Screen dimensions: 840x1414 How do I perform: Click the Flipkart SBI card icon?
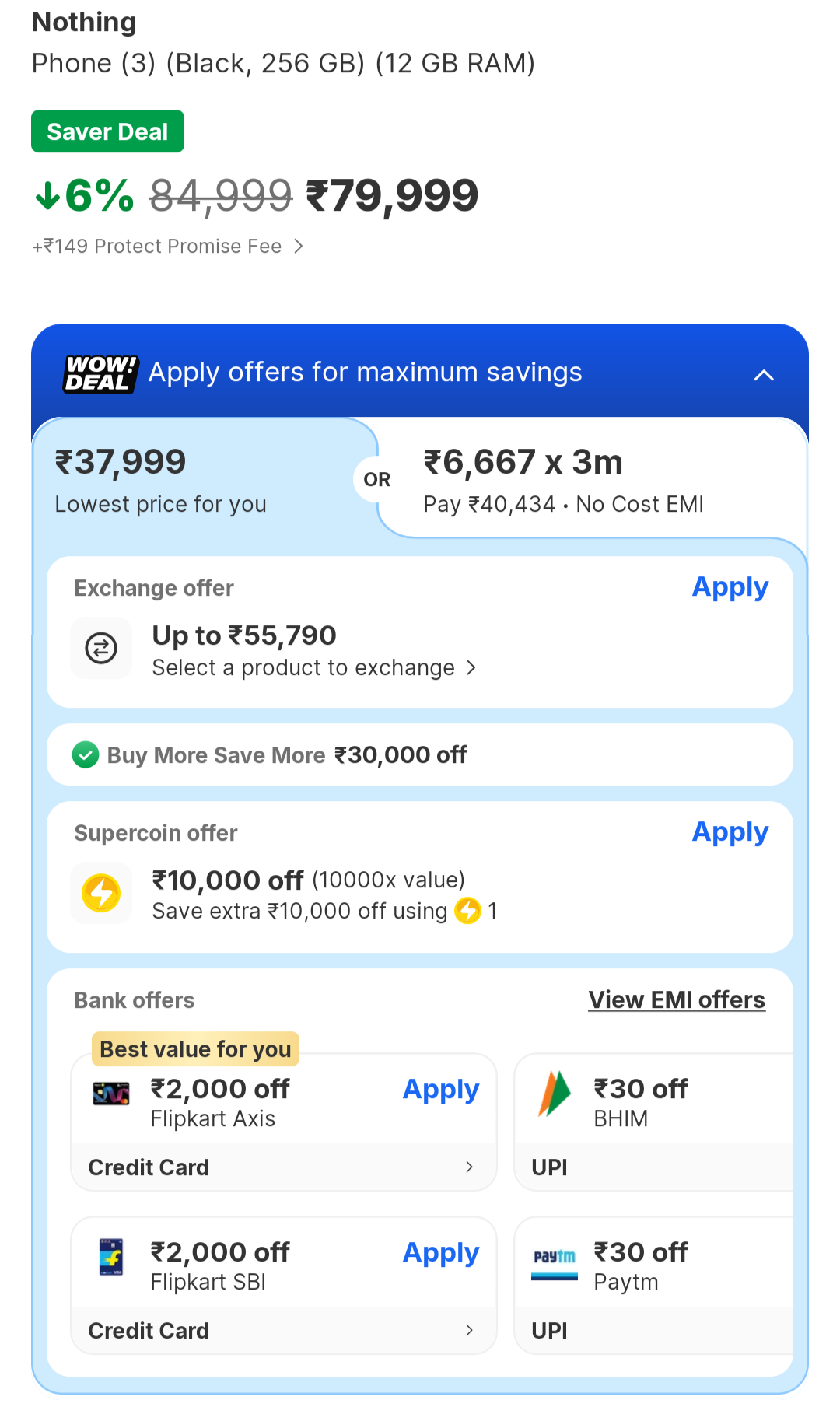(x=111, y=1257)
